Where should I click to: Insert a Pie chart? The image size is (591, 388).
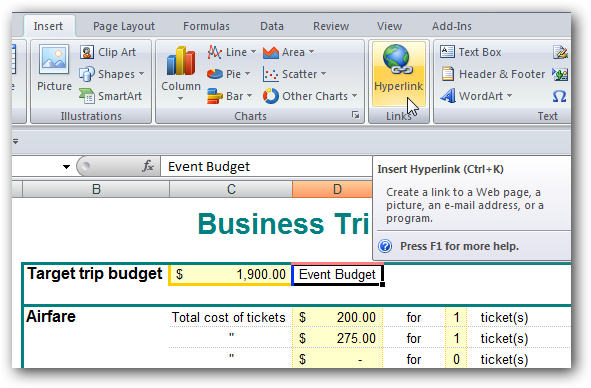(x=228, y=74)
